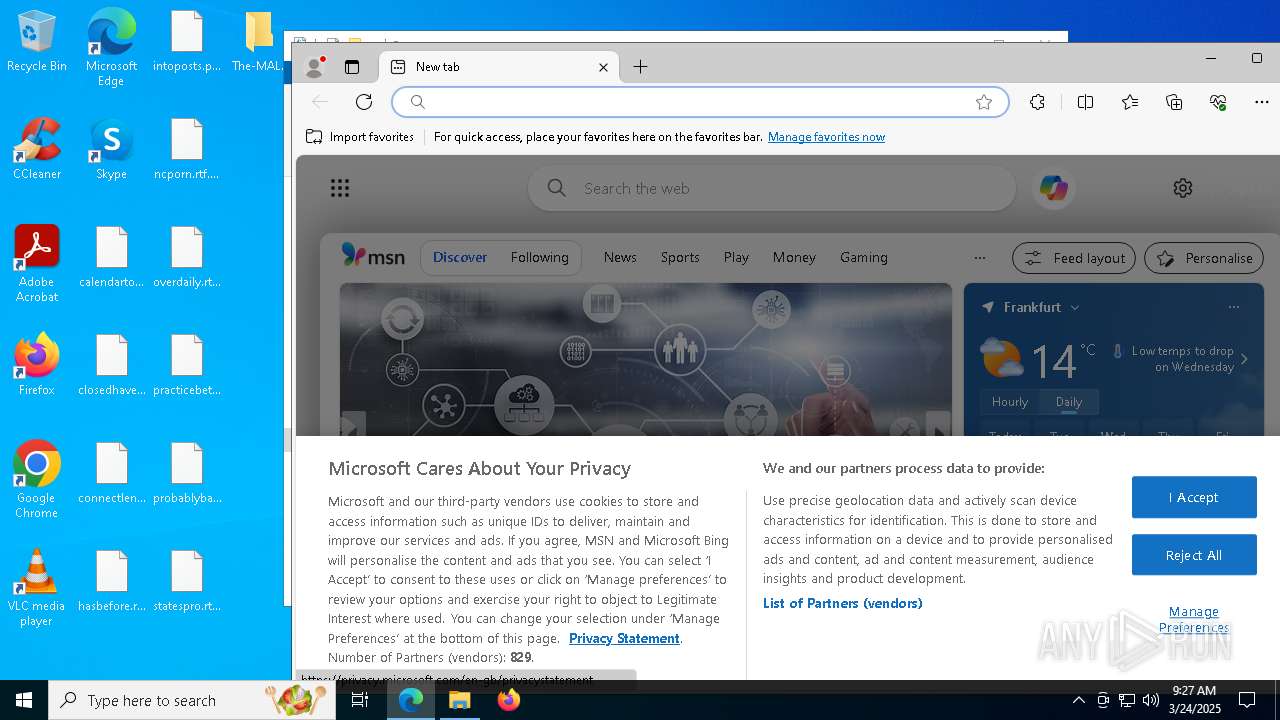This screenshot has height=720, width=1280.
Task: Open the MSN apps grid launcher
Action: tap(340, 188)
